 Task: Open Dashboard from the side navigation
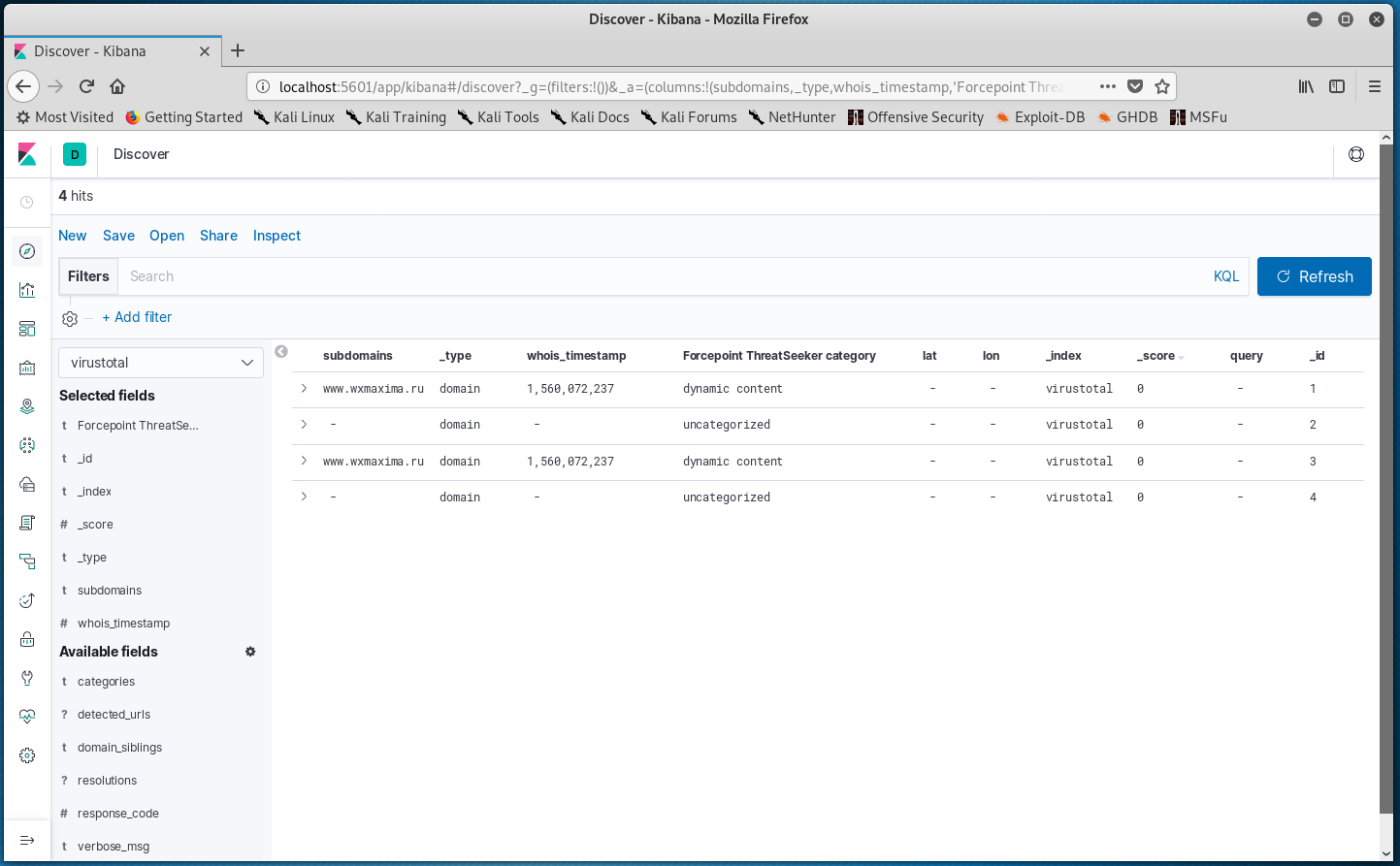tap(27, 329)
